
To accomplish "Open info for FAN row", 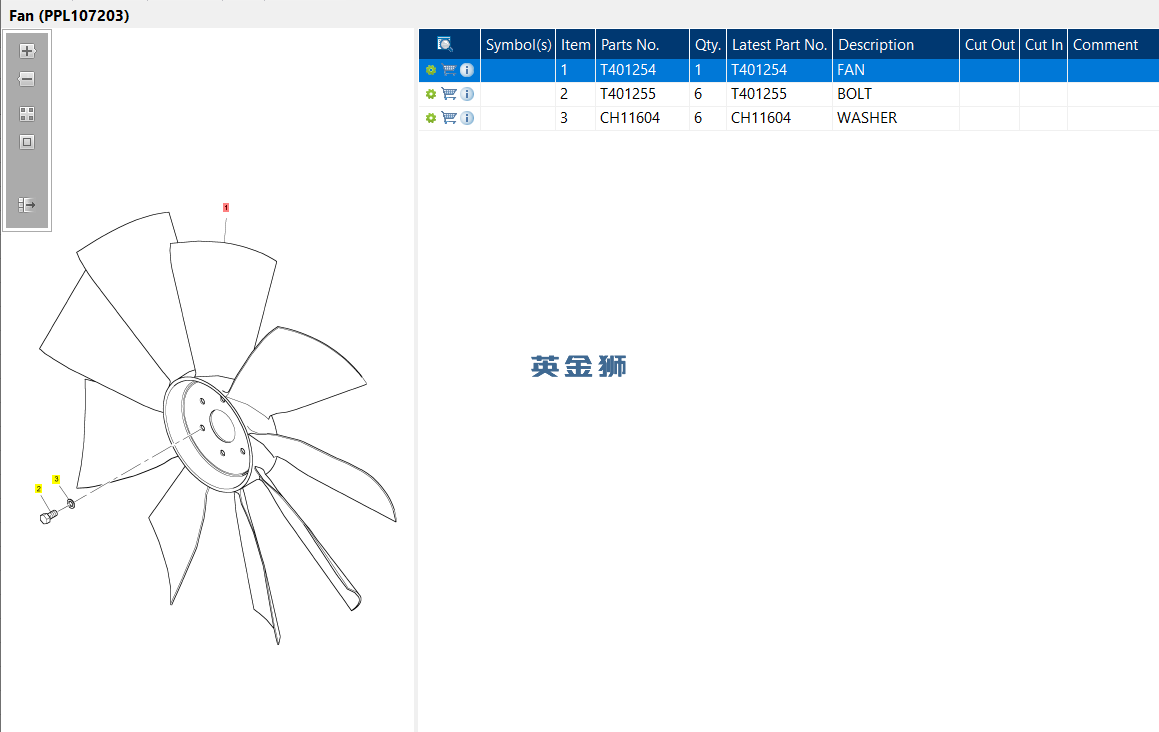I will [467, 70].
